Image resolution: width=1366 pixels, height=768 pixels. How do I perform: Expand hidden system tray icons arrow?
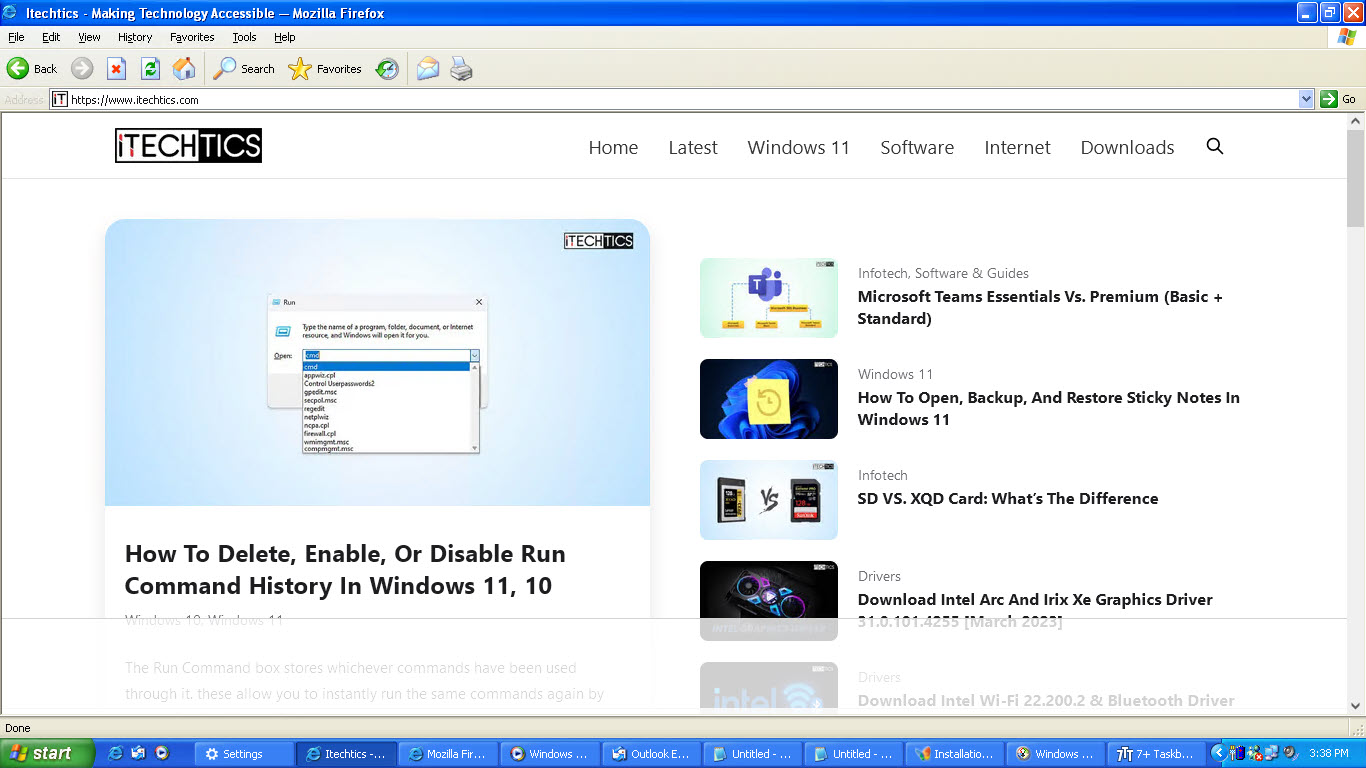click(1218, 753)
